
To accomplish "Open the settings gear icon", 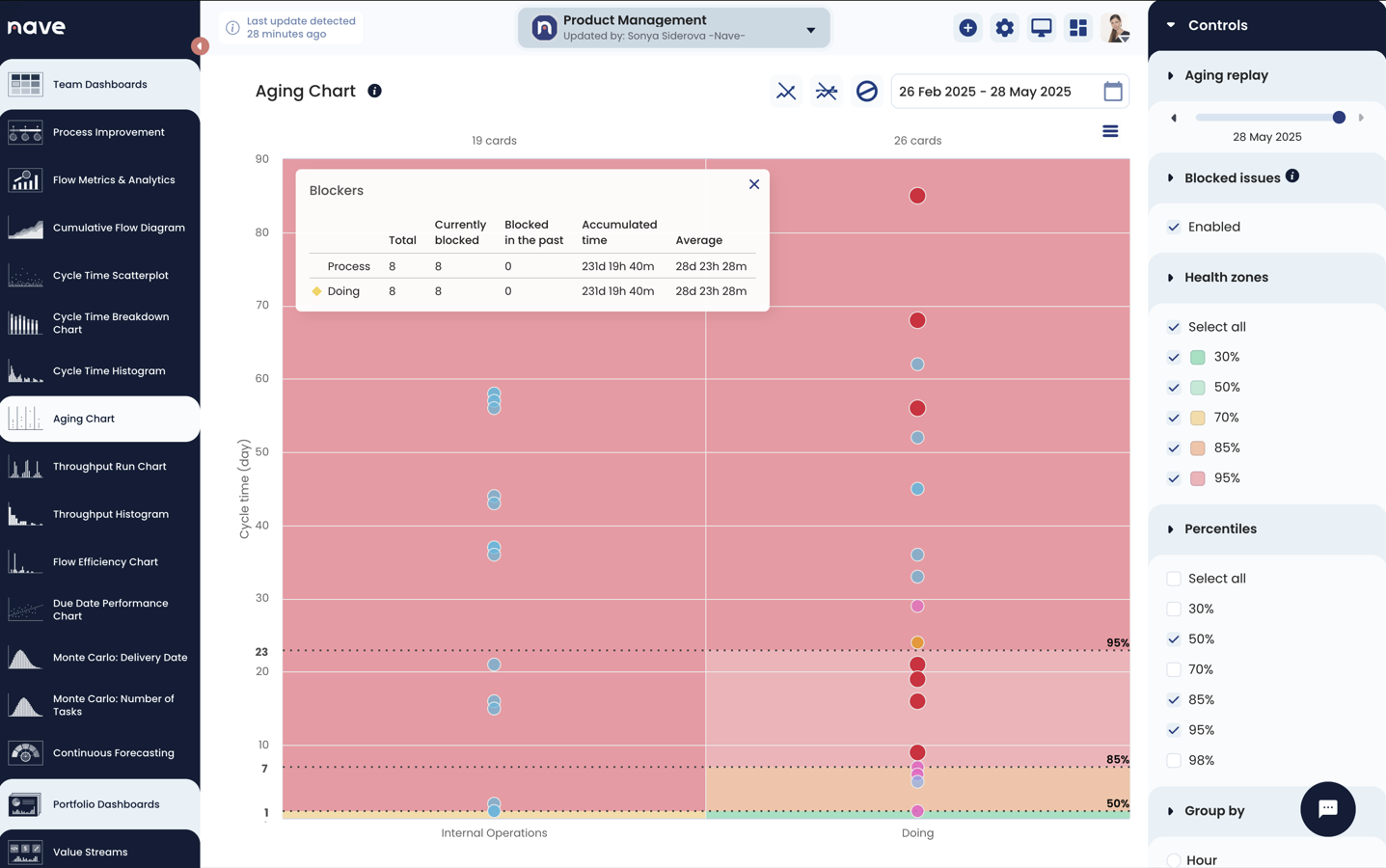I will [1004, 28].
